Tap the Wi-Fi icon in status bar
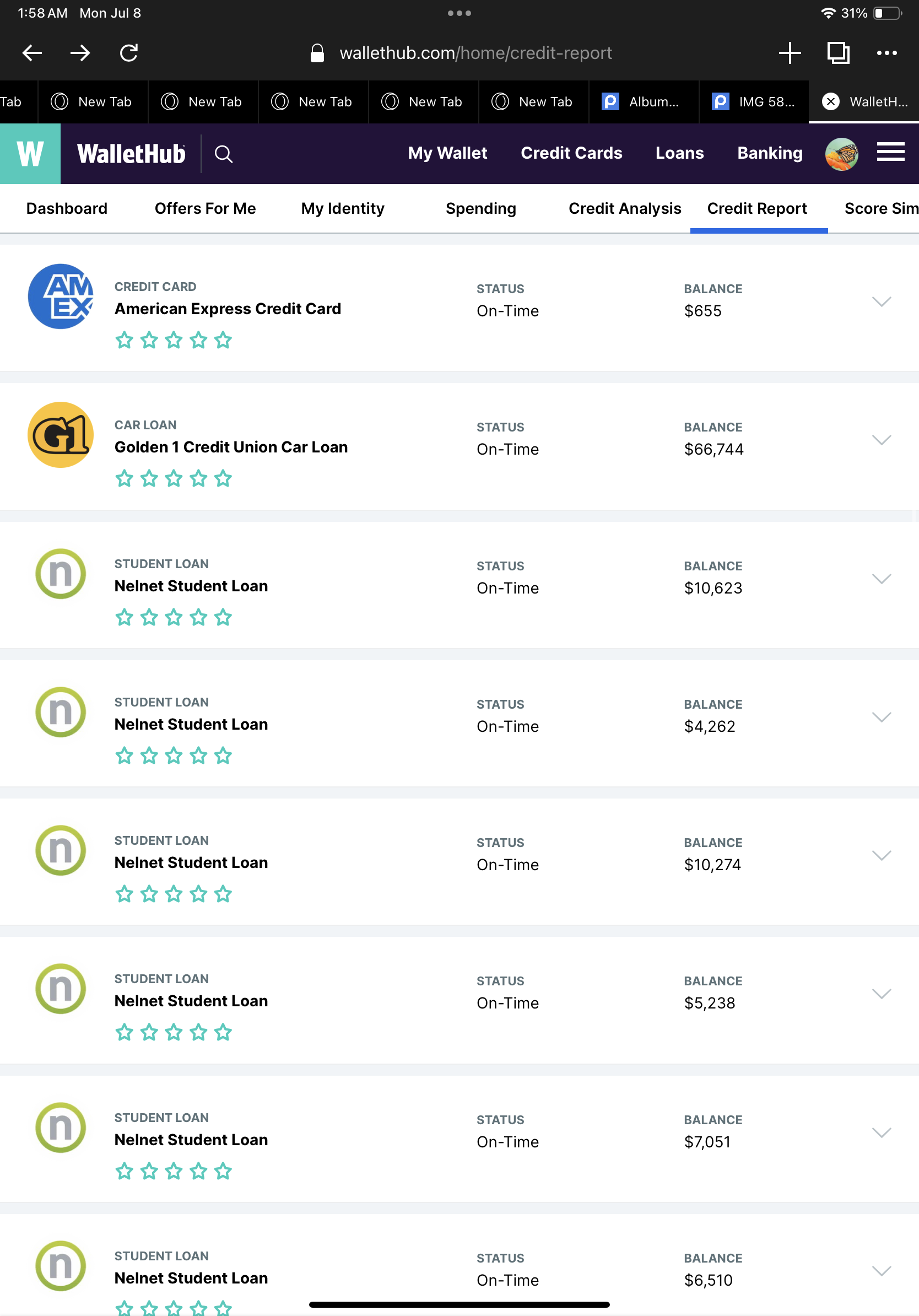 click(828, 13)
